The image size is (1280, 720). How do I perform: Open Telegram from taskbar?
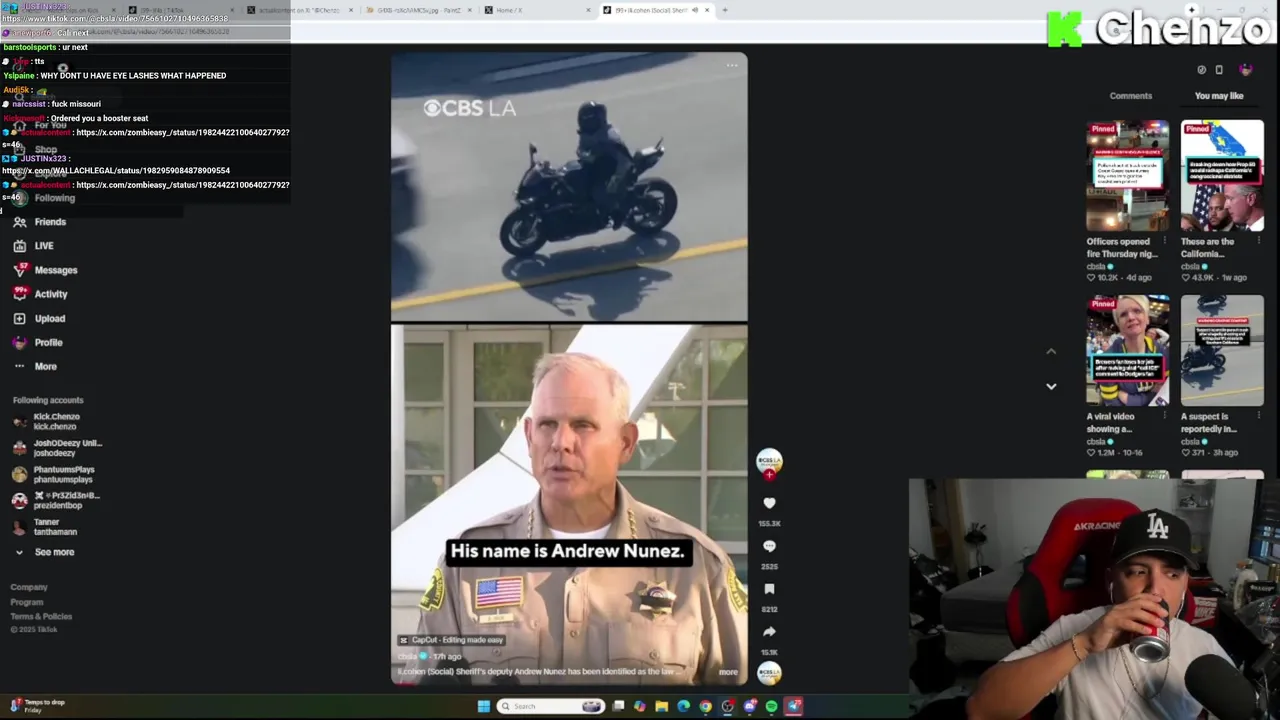pos(794,706)
